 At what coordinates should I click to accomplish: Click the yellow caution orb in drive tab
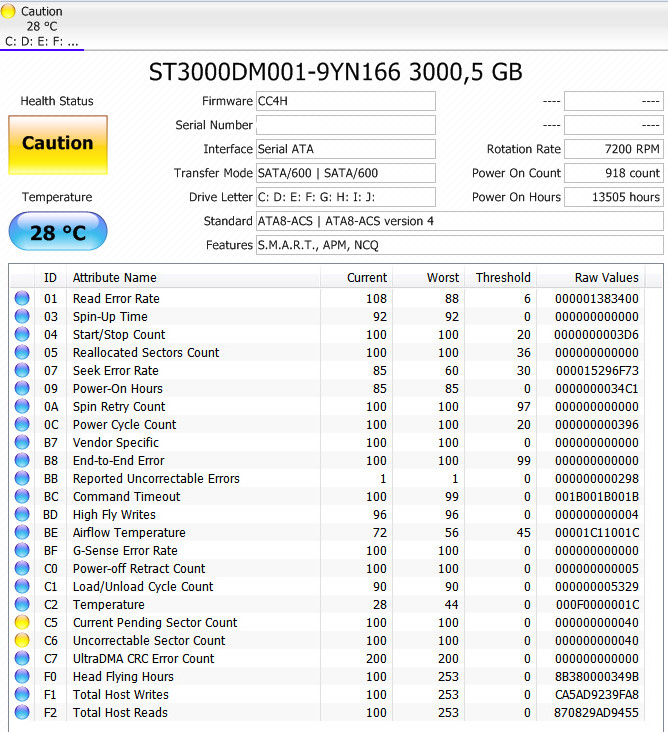[x=8, y=11]
